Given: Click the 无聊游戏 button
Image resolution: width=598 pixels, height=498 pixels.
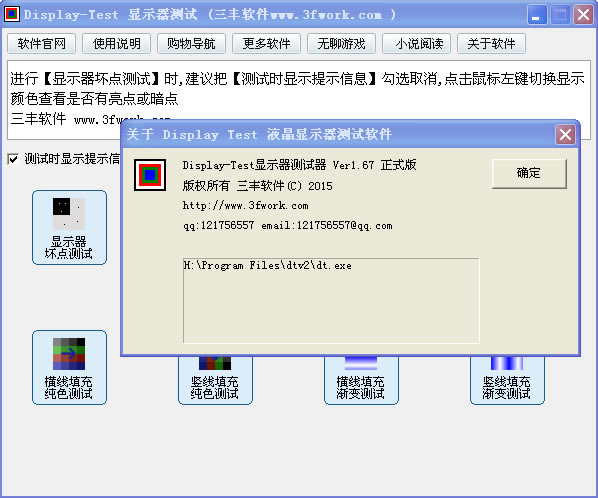Looking at the screenshot, I should click(x=341, y=44).
